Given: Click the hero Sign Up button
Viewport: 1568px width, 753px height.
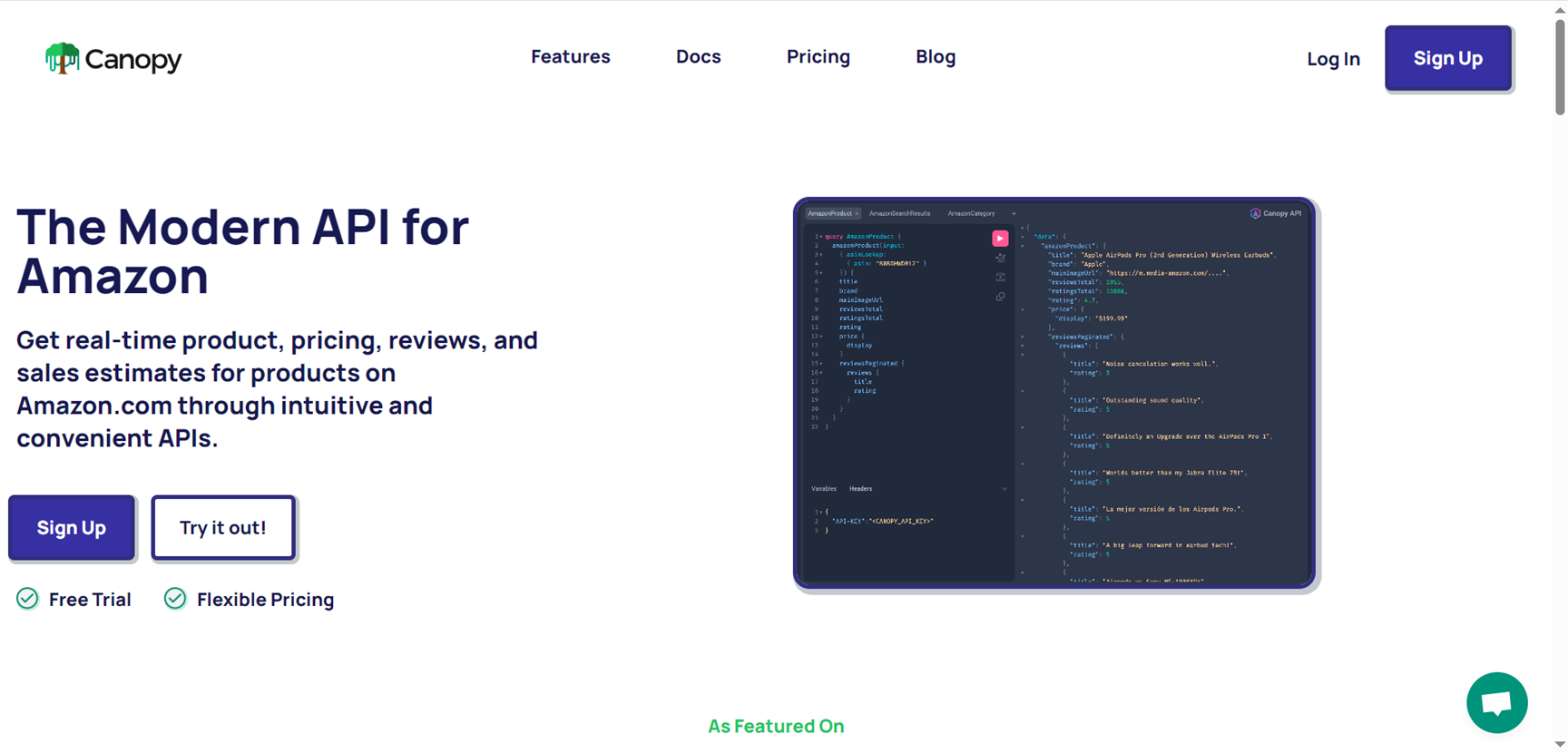Looking at the screenshot, I should (72, 527).
